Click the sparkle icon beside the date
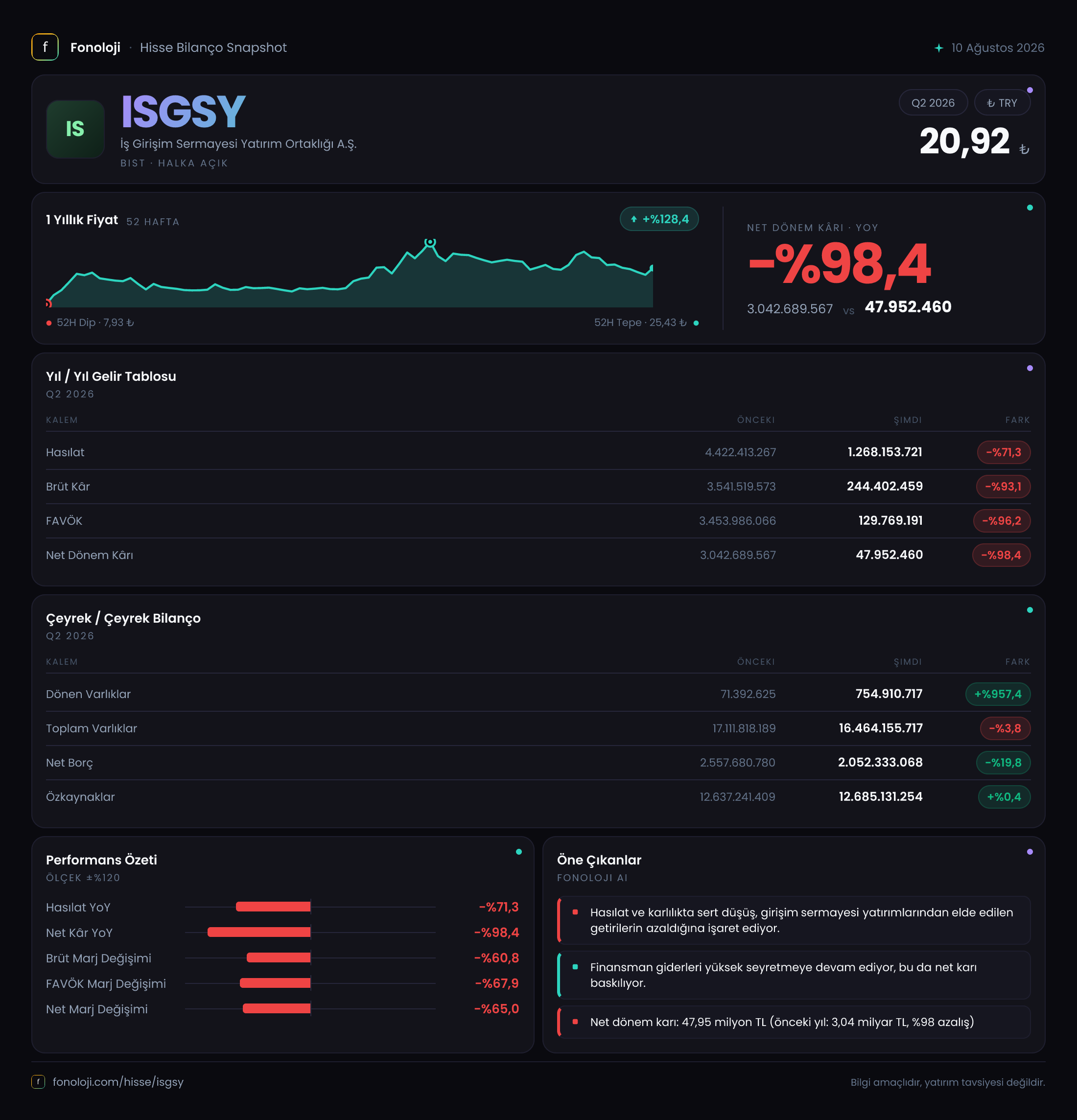This screenshot has height=1120, width=1077. point(939,48)
